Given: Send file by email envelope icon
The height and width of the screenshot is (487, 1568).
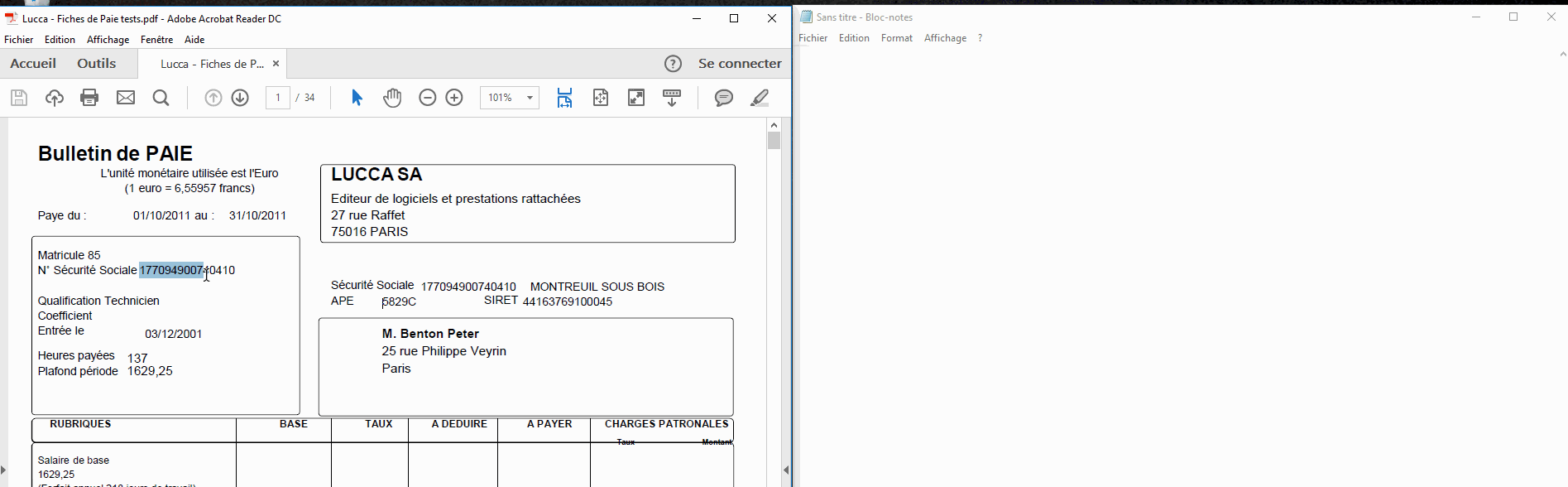Looking at the screenshot, I should pyautogui.click(x=126, y=98).
